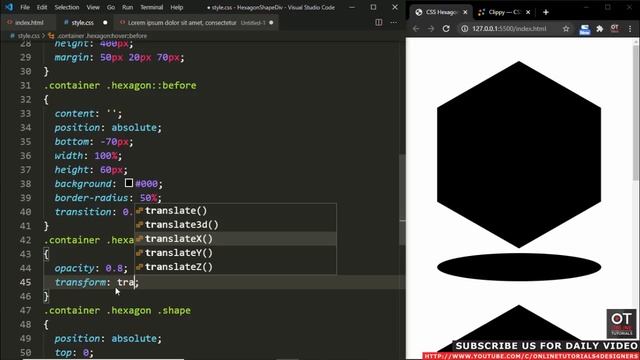Screen dimensions: 640x360
Task: Click the VS Code editor vertical scrollbar
Action: (x=402, y=200)
